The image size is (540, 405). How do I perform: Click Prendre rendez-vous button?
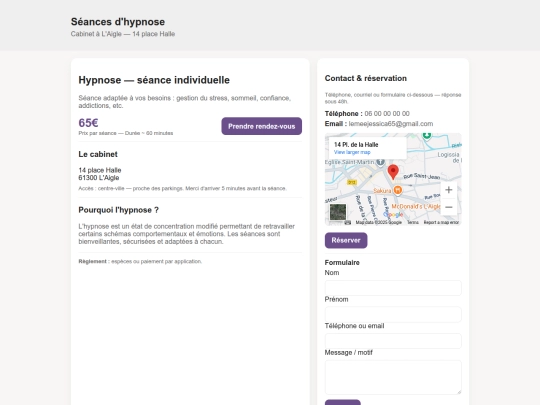tap(262, 126)
